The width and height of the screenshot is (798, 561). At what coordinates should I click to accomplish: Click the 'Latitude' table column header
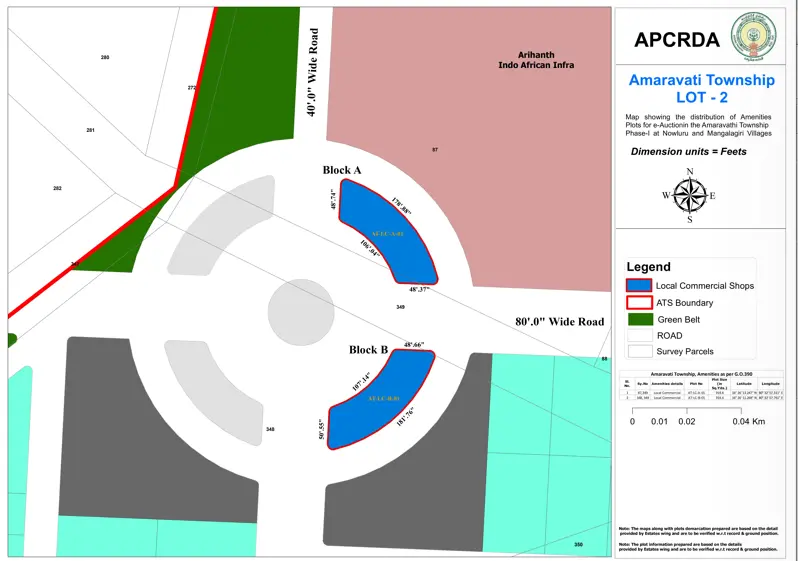(x=744, y=383)
